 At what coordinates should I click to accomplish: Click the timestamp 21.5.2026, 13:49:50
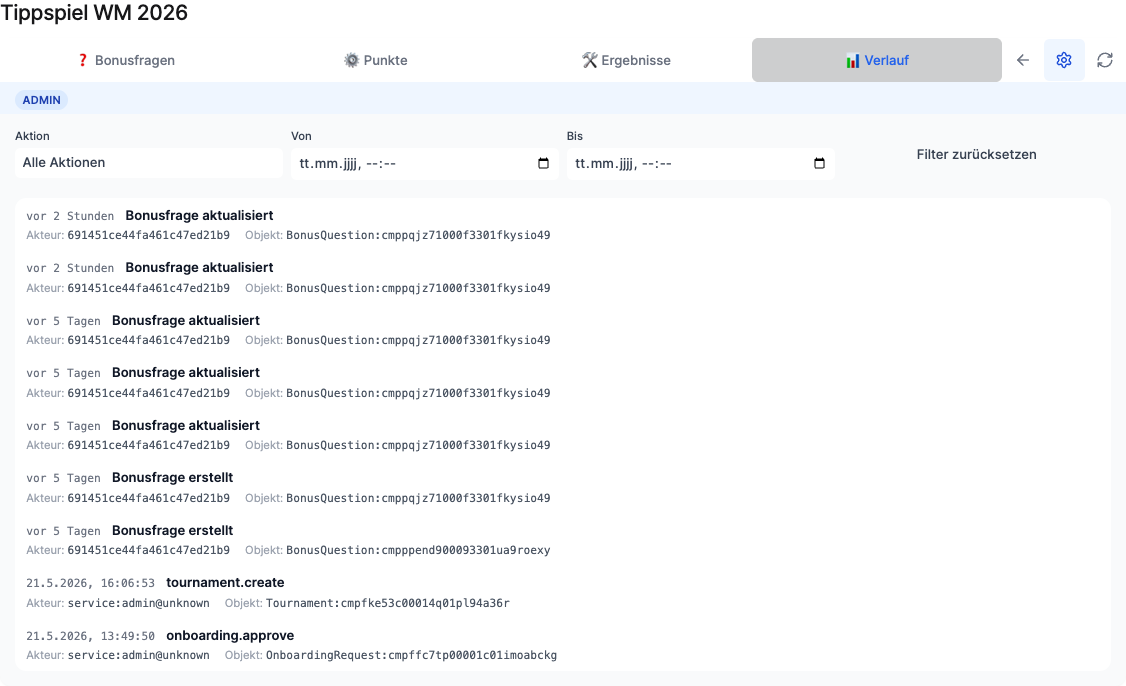[90, 636]
